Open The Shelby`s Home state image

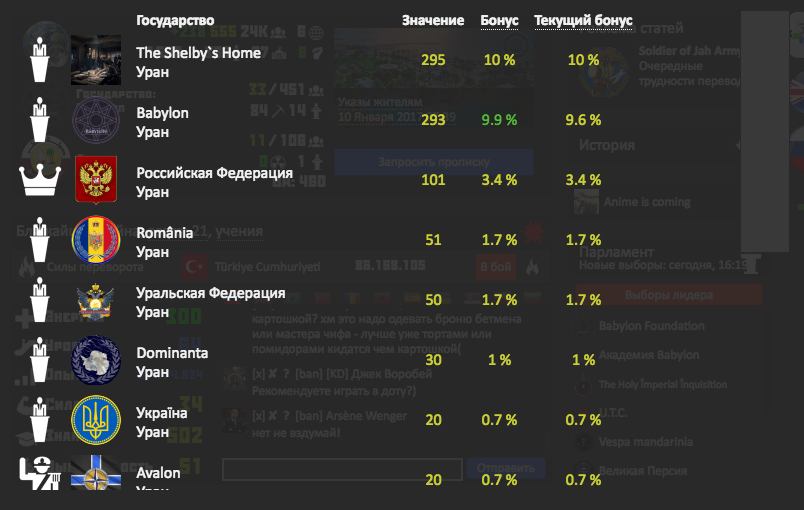click(96, 60)
